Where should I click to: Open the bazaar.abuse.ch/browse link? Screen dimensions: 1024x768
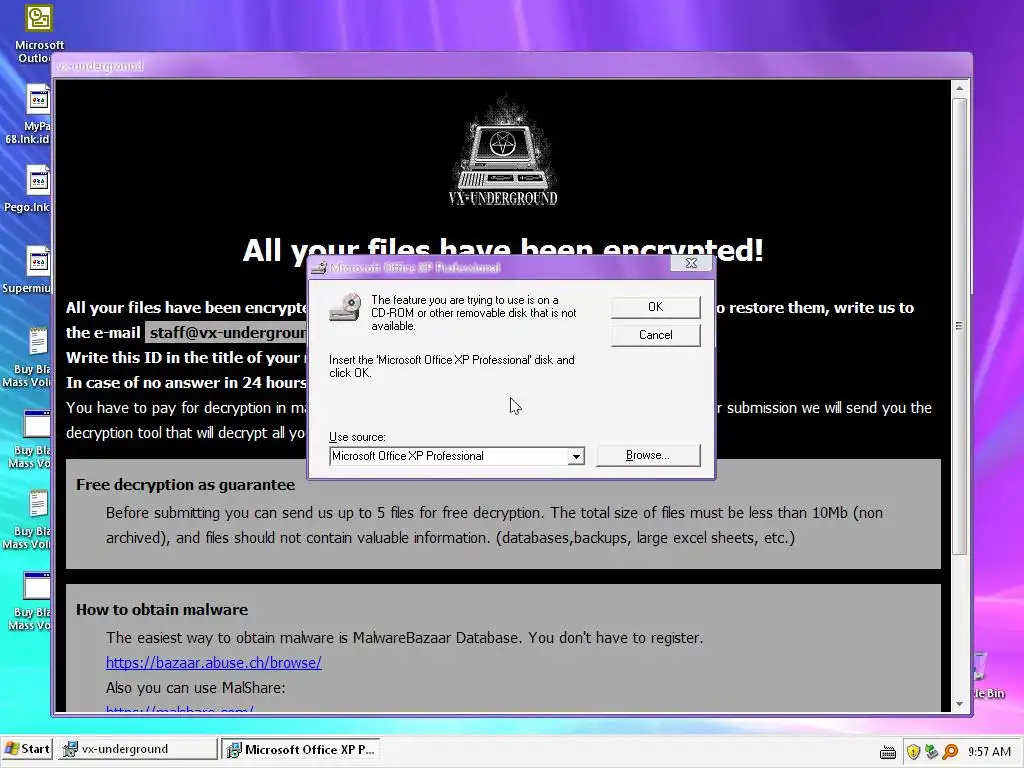point(214,662)
